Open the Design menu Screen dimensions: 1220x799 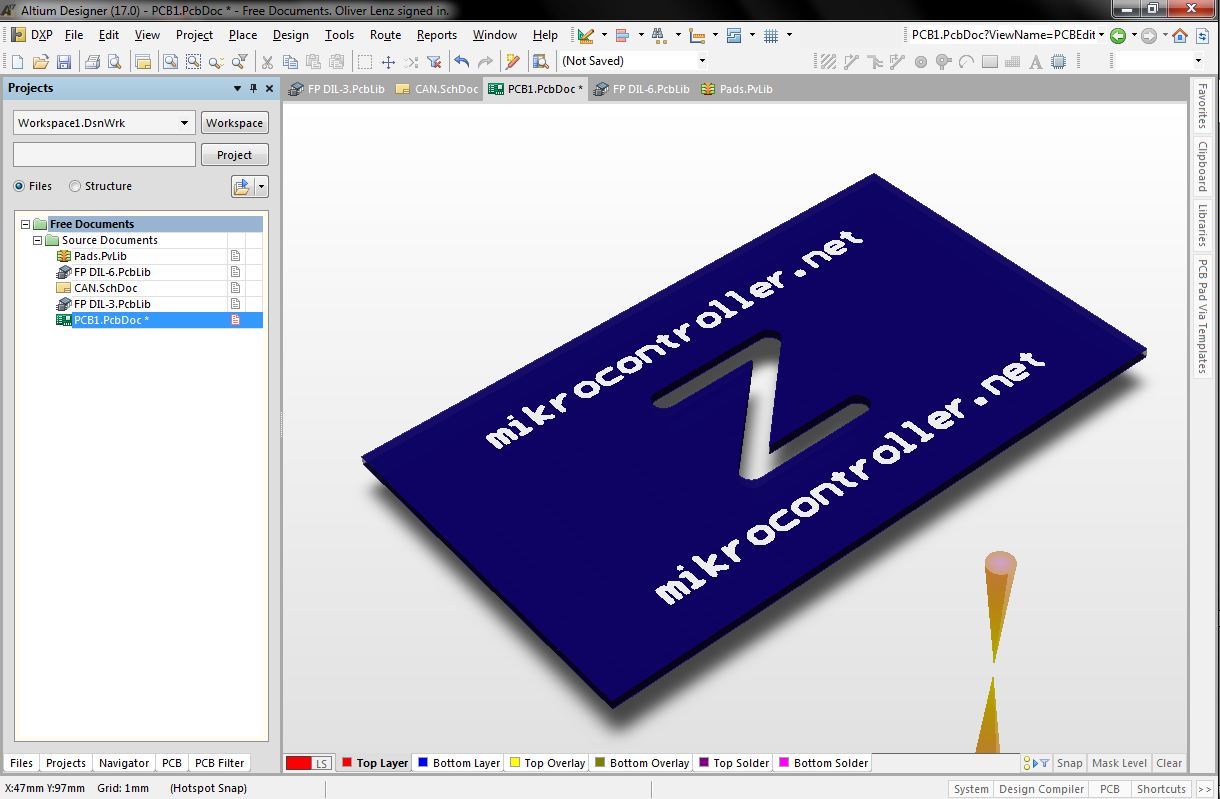pyautogui.click(x=291, y=35)
